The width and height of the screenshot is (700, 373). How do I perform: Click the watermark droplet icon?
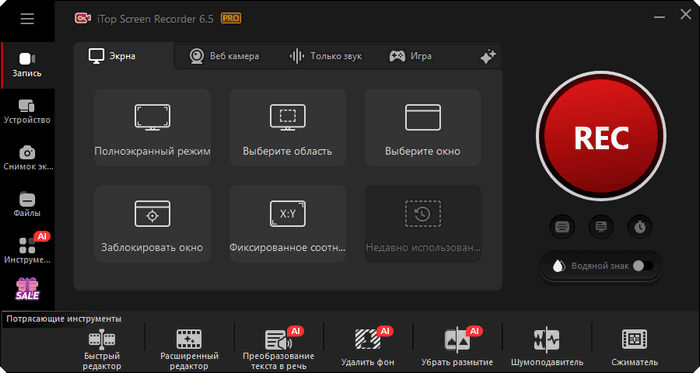(x=558, y=266)
